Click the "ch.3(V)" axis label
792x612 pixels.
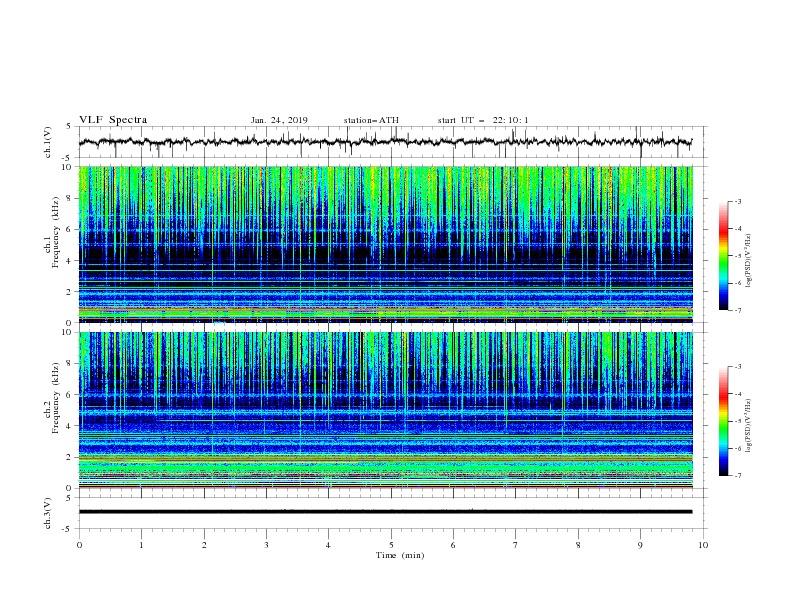[48, 513]
